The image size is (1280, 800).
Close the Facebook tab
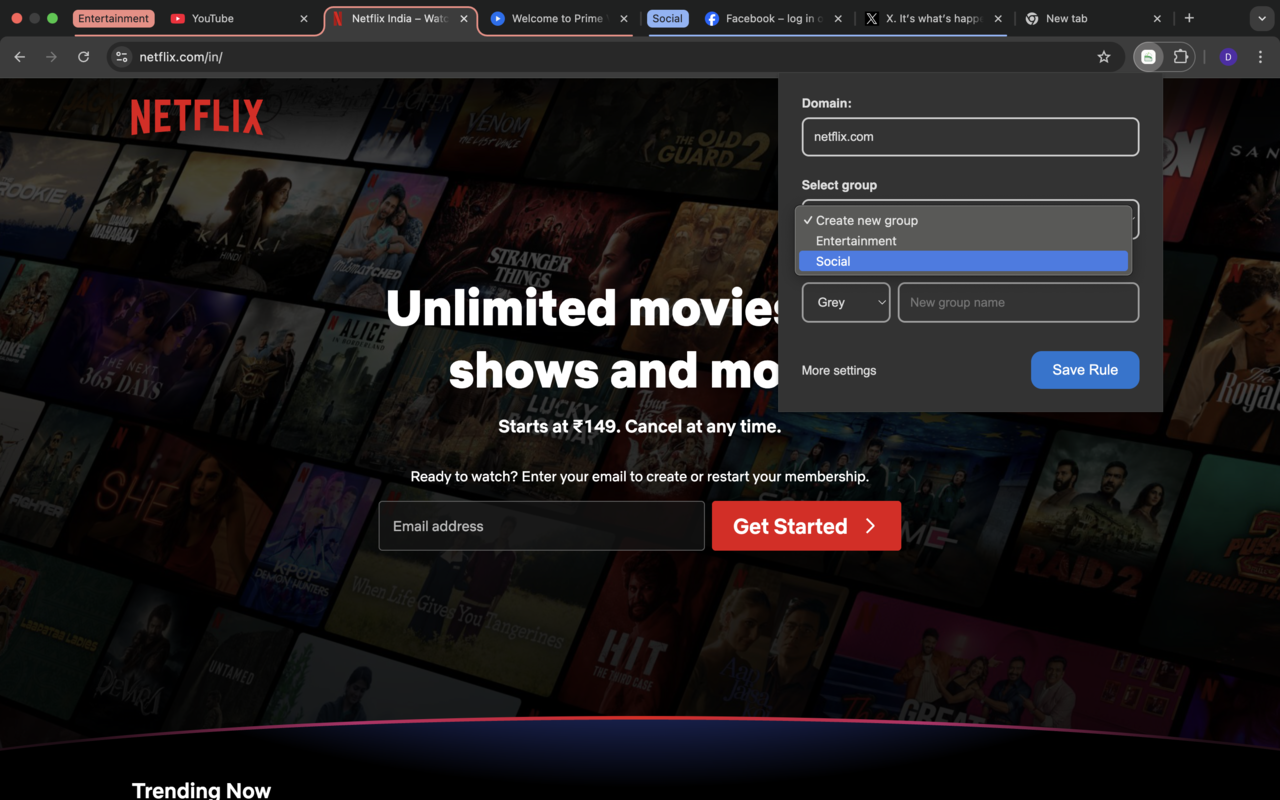[838, 18]
